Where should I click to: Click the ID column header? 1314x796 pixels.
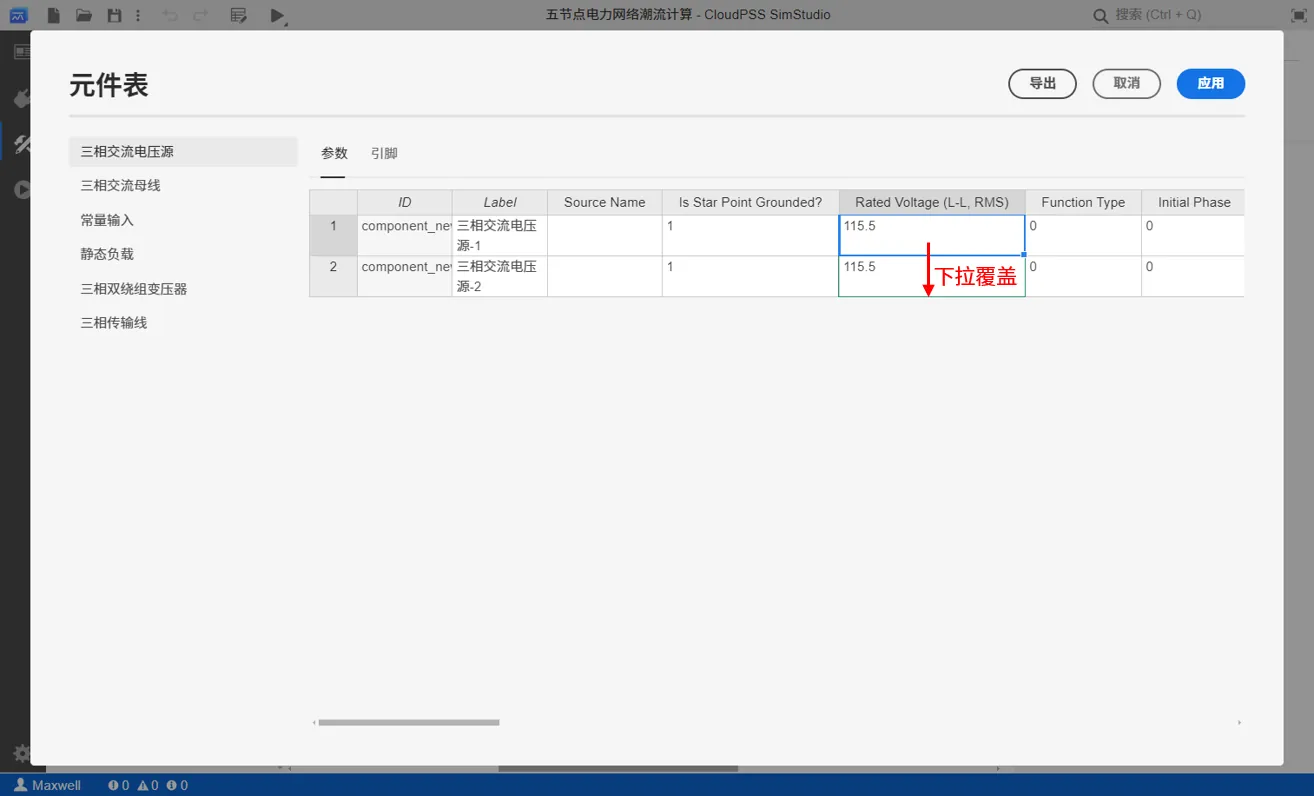click(405, 202)
